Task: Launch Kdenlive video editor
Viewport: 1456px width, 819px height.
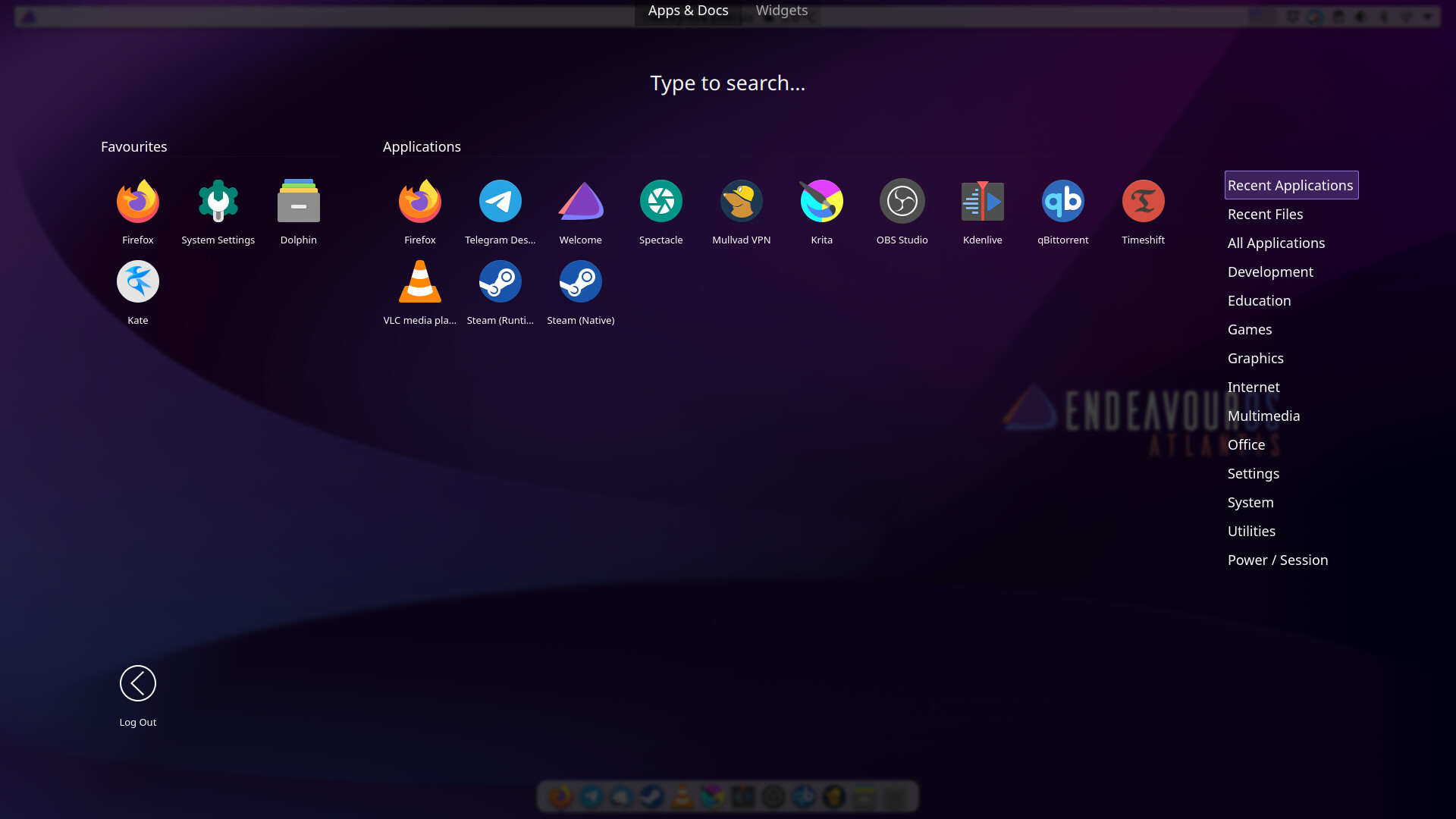Action: click(982, 212)
